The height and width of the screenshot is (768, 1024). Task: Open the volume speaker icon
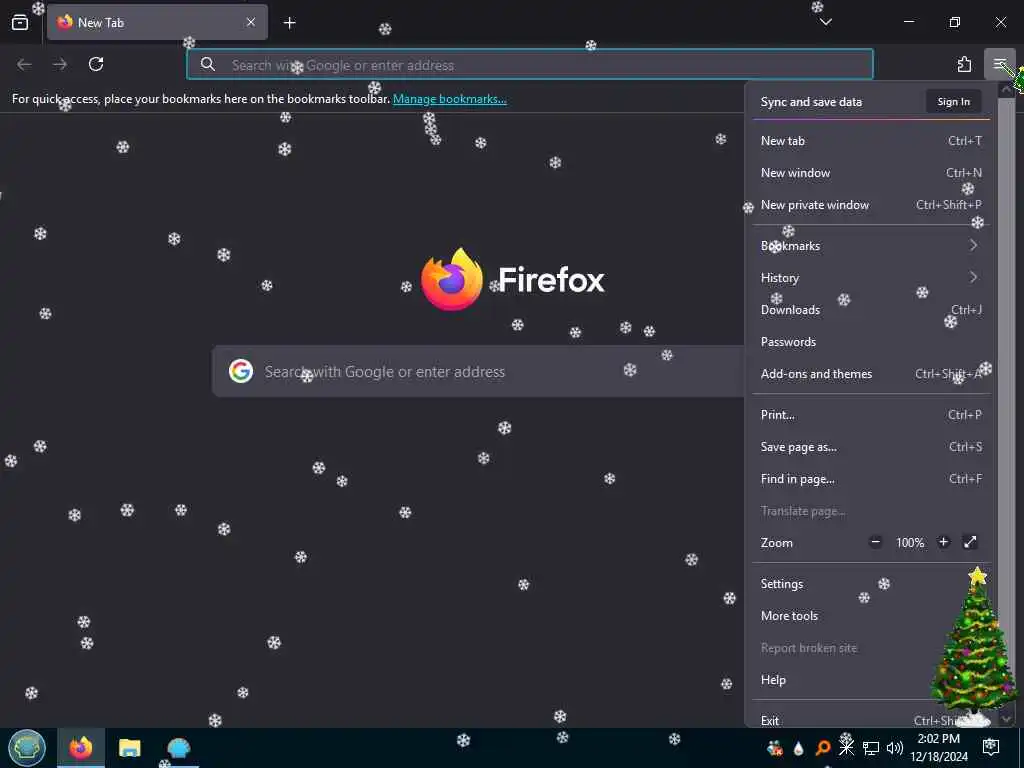click(895, 748)
